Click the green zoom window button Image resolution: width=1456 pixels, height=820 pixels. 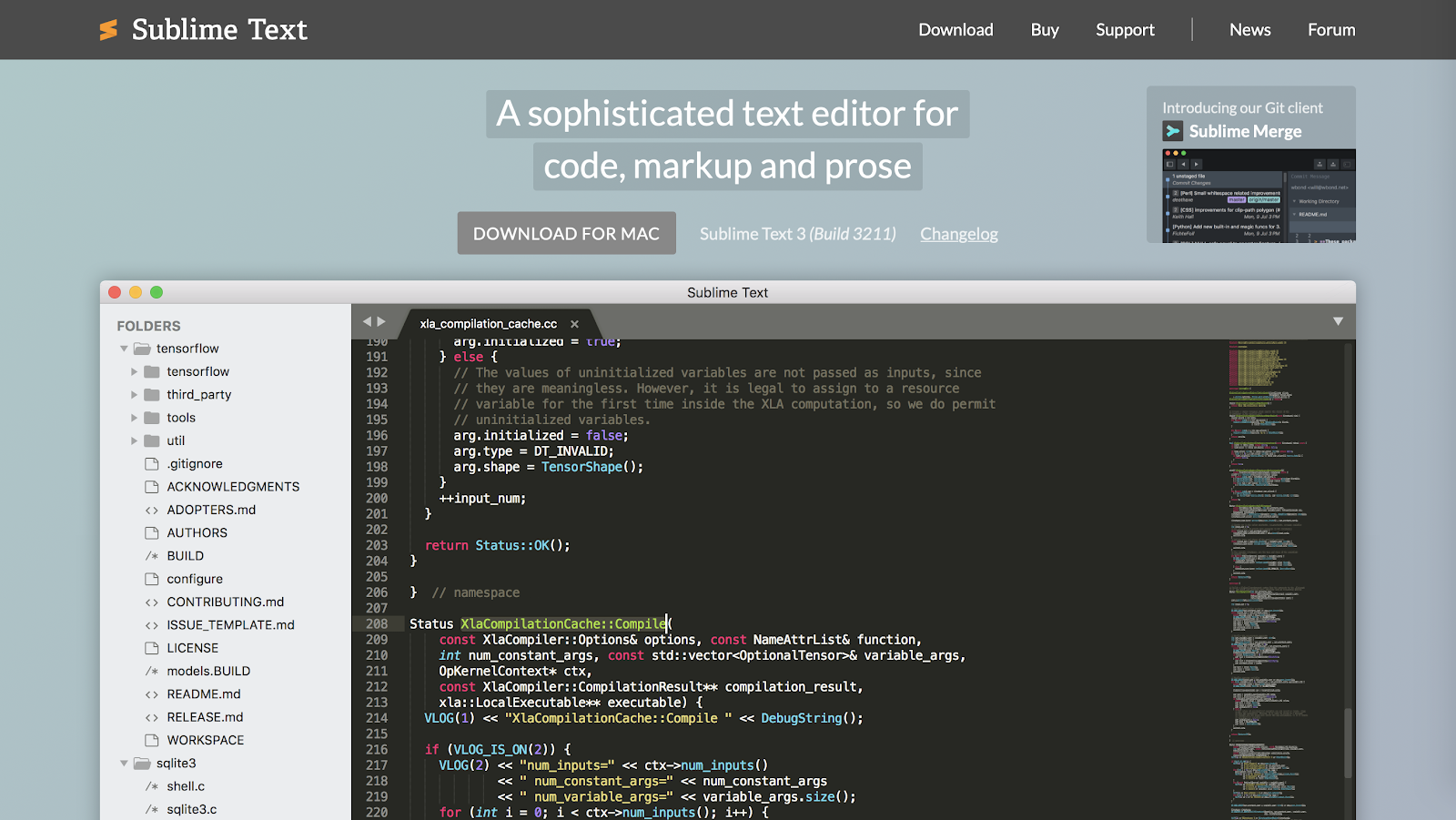[x=157, y=292]
